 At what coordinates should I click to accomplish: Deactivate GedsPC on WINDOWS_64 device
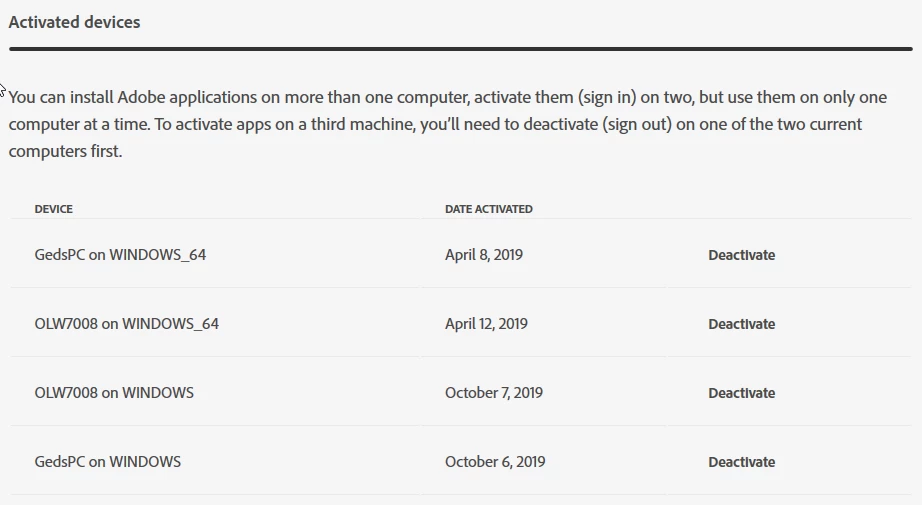[x=741, y=255]
